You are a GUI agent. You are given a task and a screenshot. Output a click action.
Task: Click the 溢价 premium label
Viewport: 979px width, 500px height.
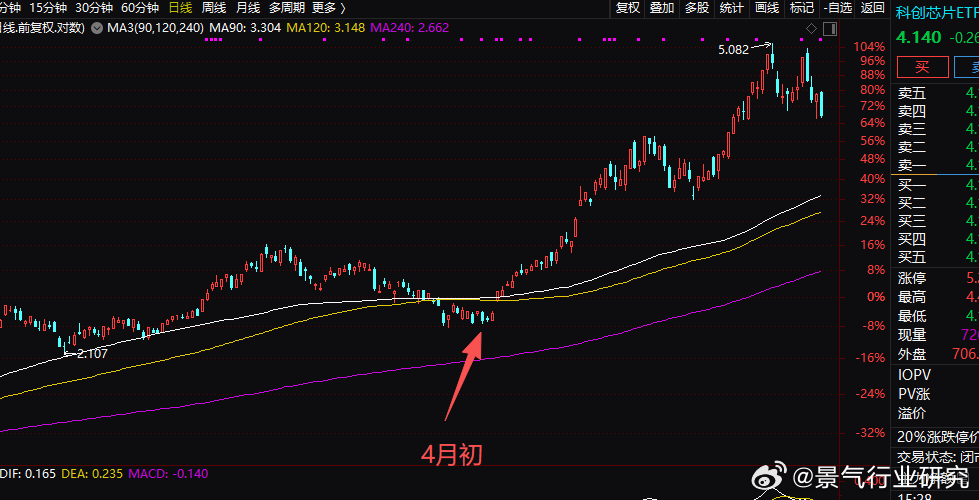pyautogui.click(x=912, y=413)
